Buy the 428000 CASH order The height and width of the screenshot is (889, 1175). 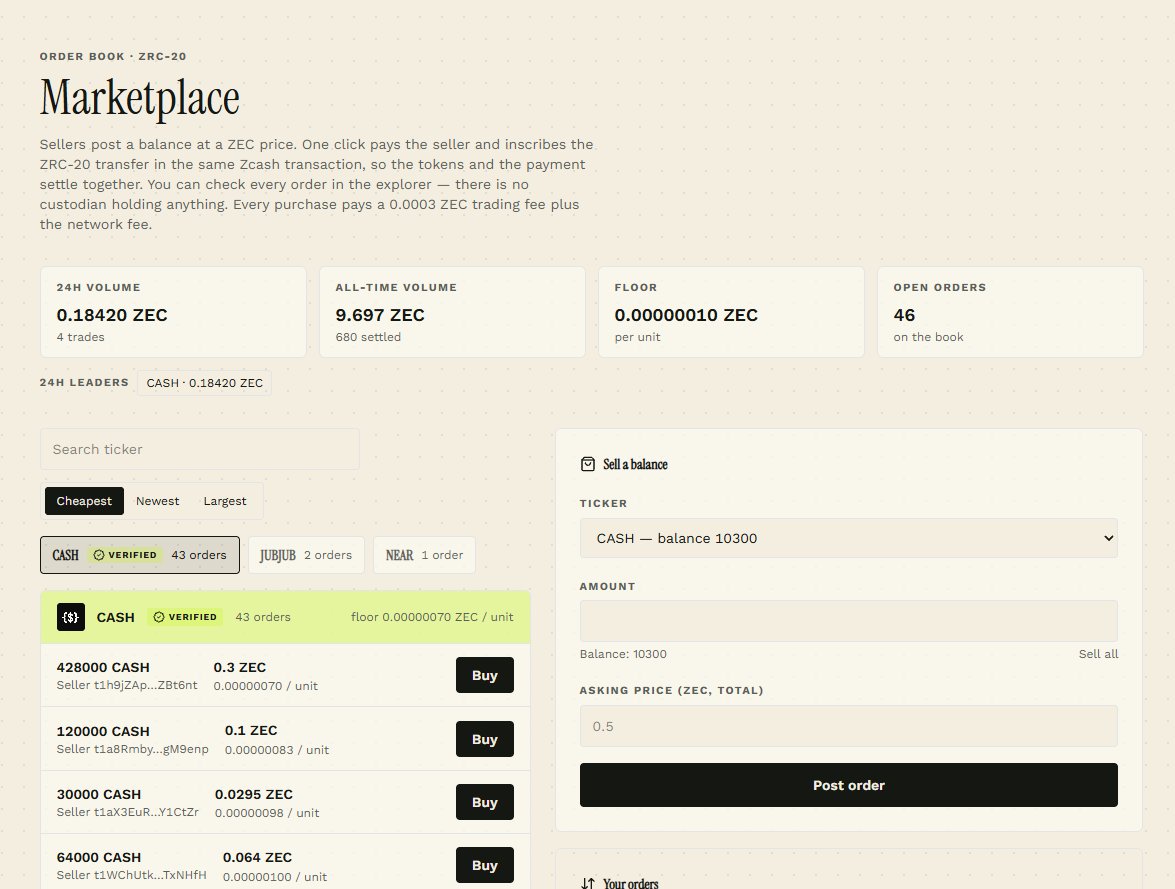tap(485, 675)
